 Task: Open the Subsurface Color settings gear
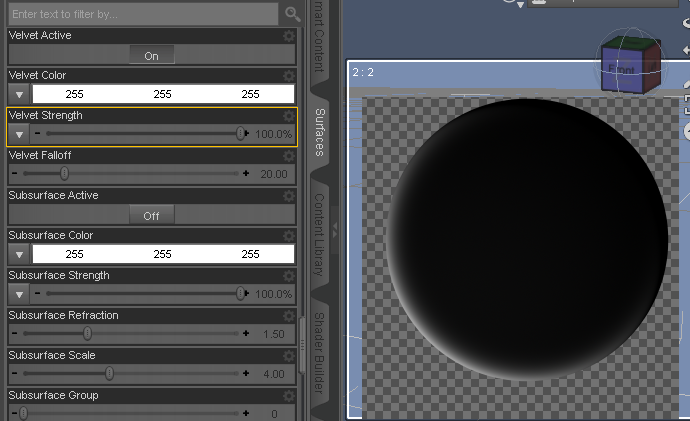(289, 236)
